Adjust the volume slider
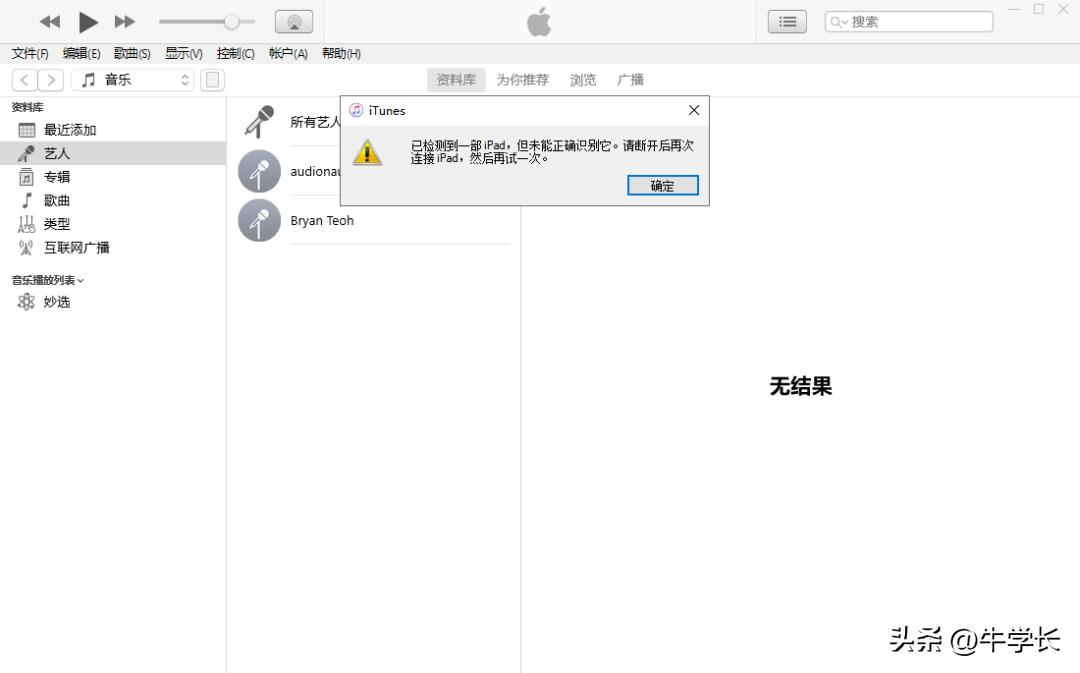 point(230,20)
